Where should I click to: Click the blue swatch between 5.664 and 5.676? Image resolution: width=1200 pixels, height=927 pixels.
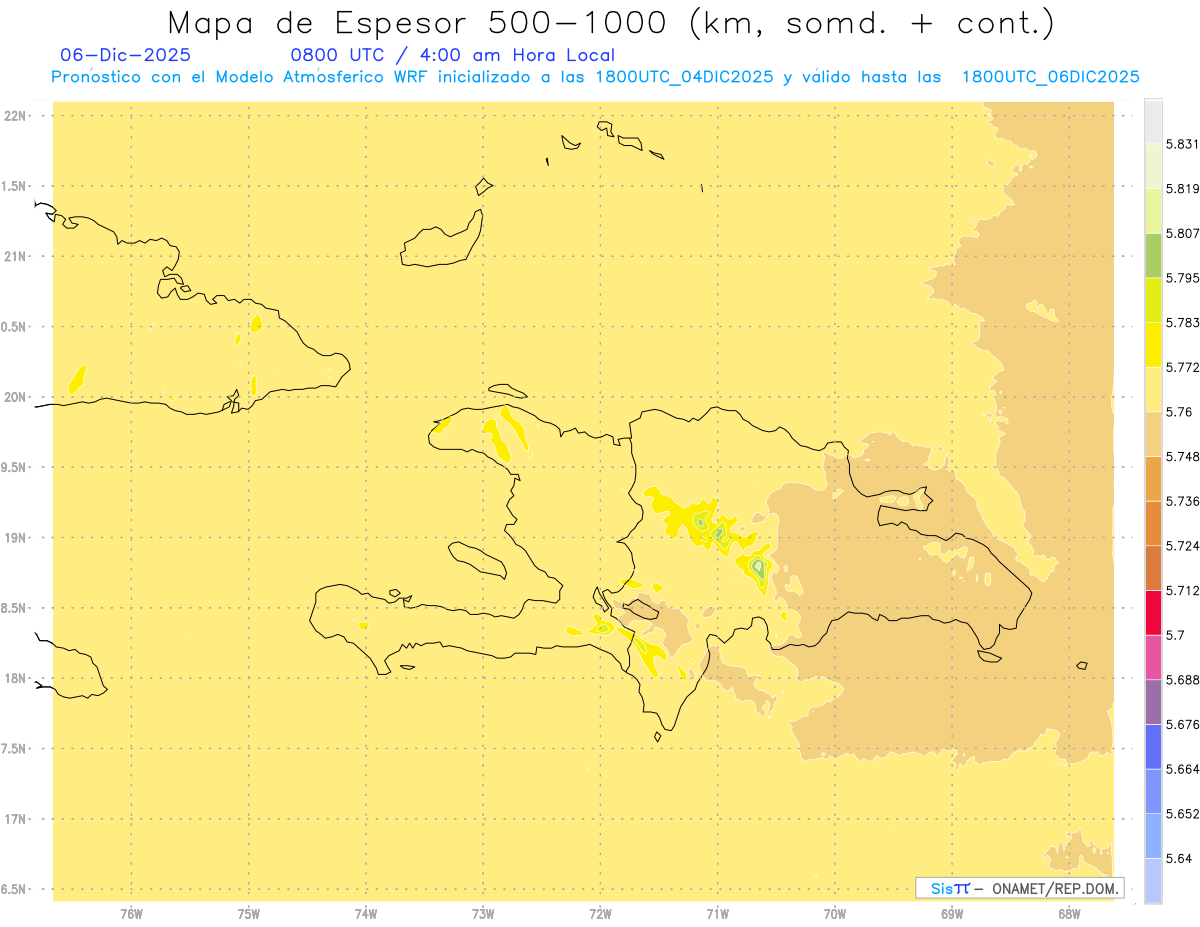(1153, 746)
